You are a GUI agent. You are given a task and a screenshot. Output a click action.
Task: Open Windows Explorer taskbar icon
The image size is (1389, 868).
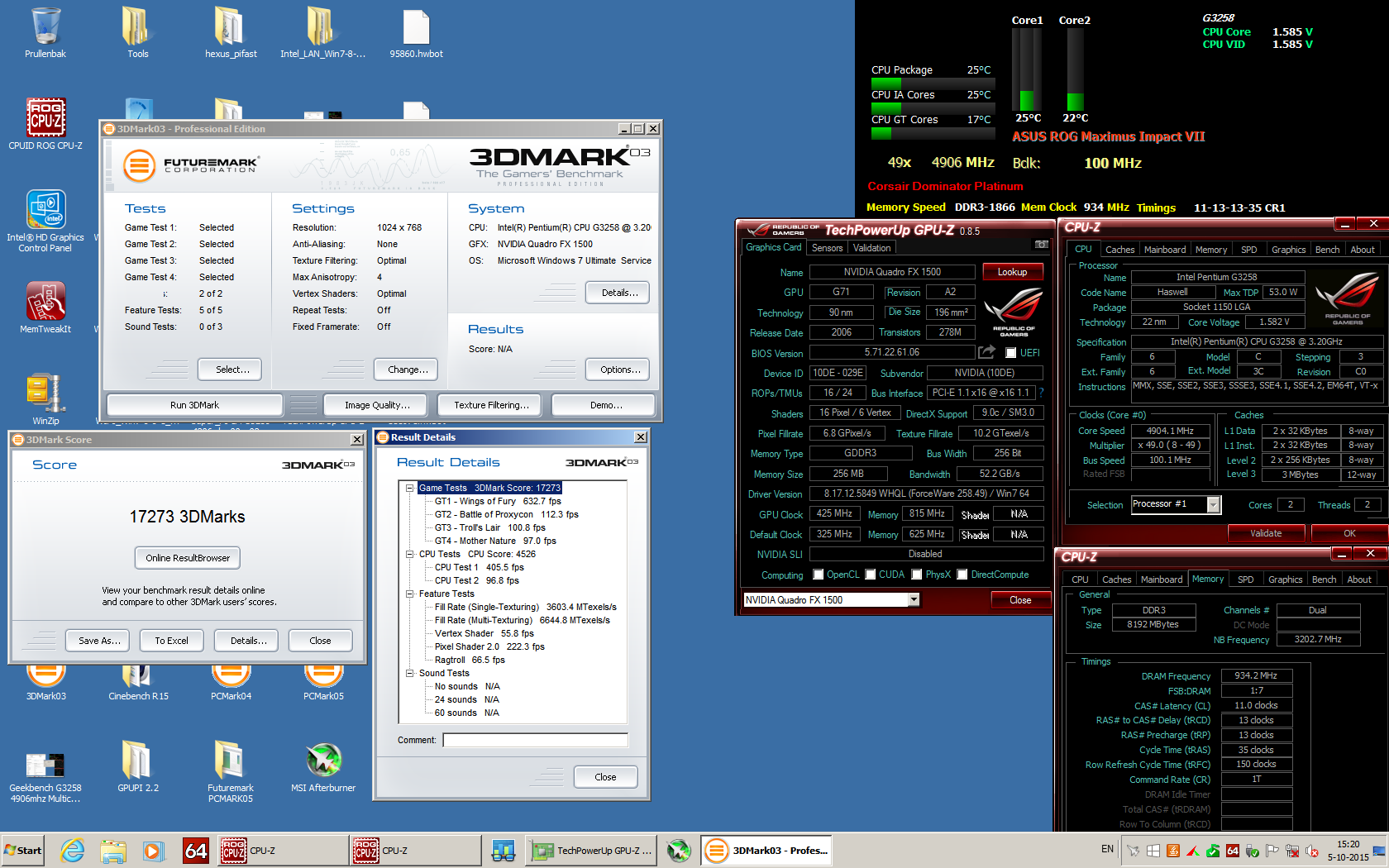point(113,851)
